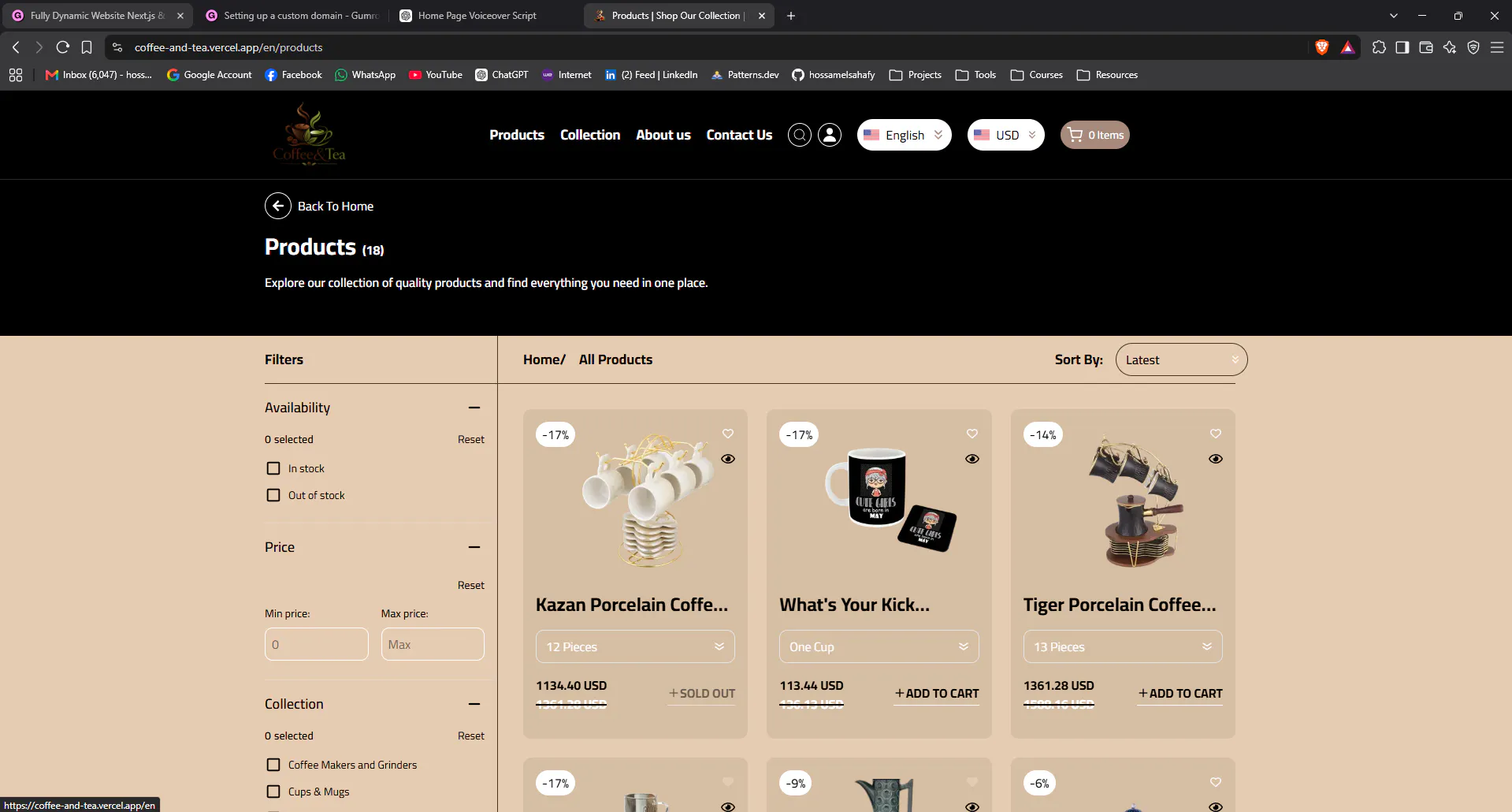The width and height of the screenshot is (1512, 812).
Task: Collapse the Availability filter section
Action: pyautogui.click(x=474, y=408)
